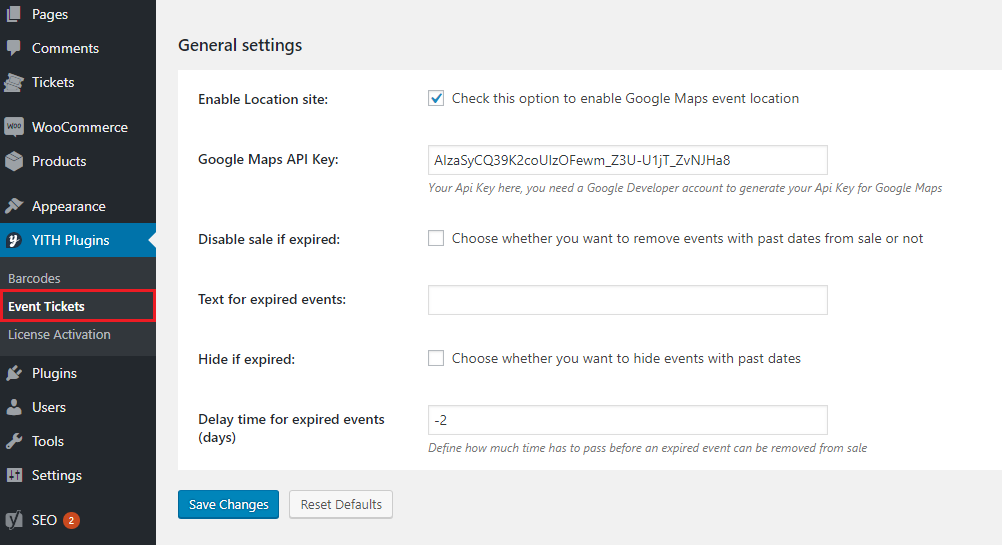Check the Hide if expired option
Image resolution: width=1002 pixels, height=545 pixels.
pos(436,358)
